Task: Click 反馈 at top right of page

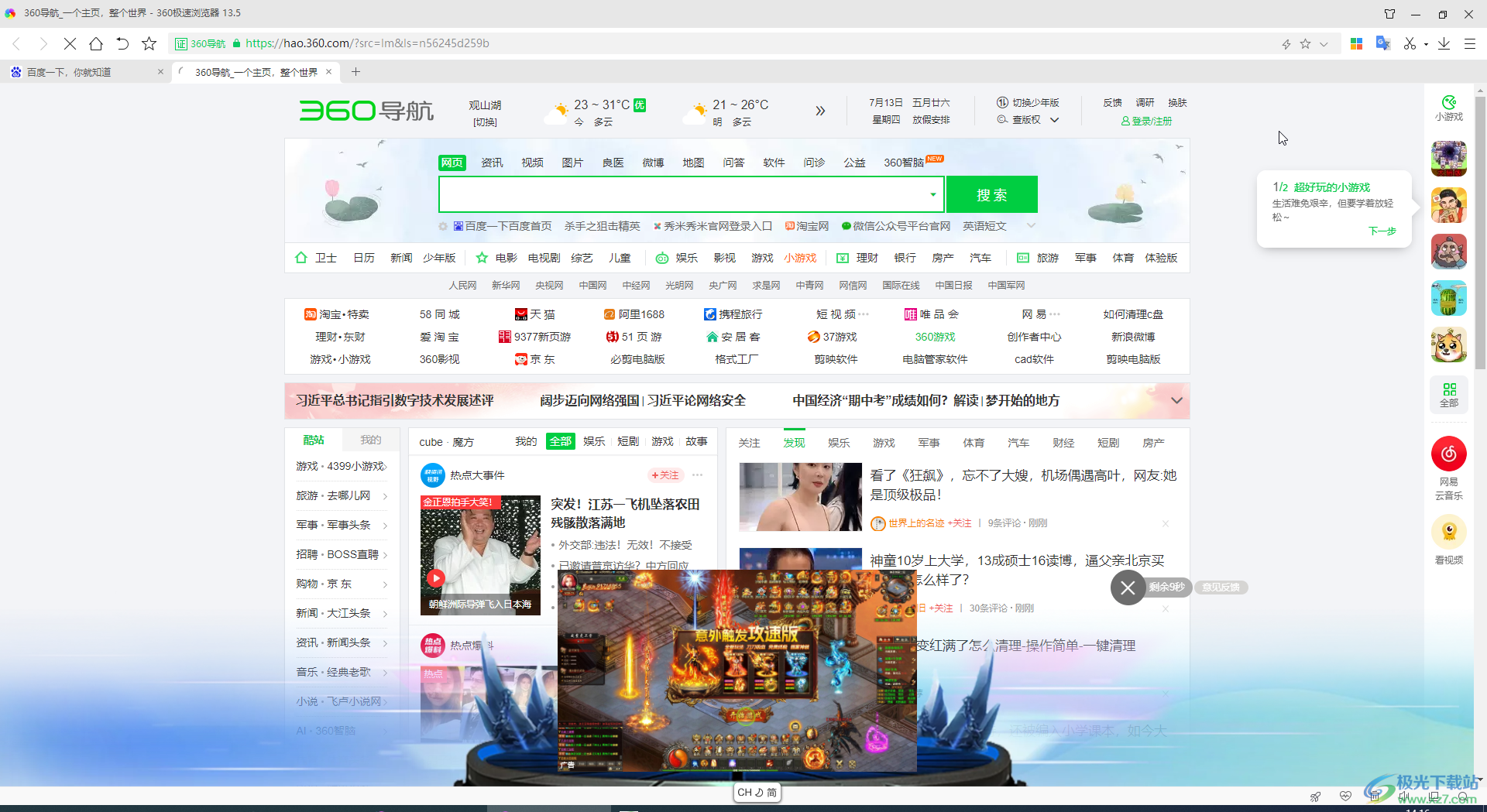Action: point(1113,102)
